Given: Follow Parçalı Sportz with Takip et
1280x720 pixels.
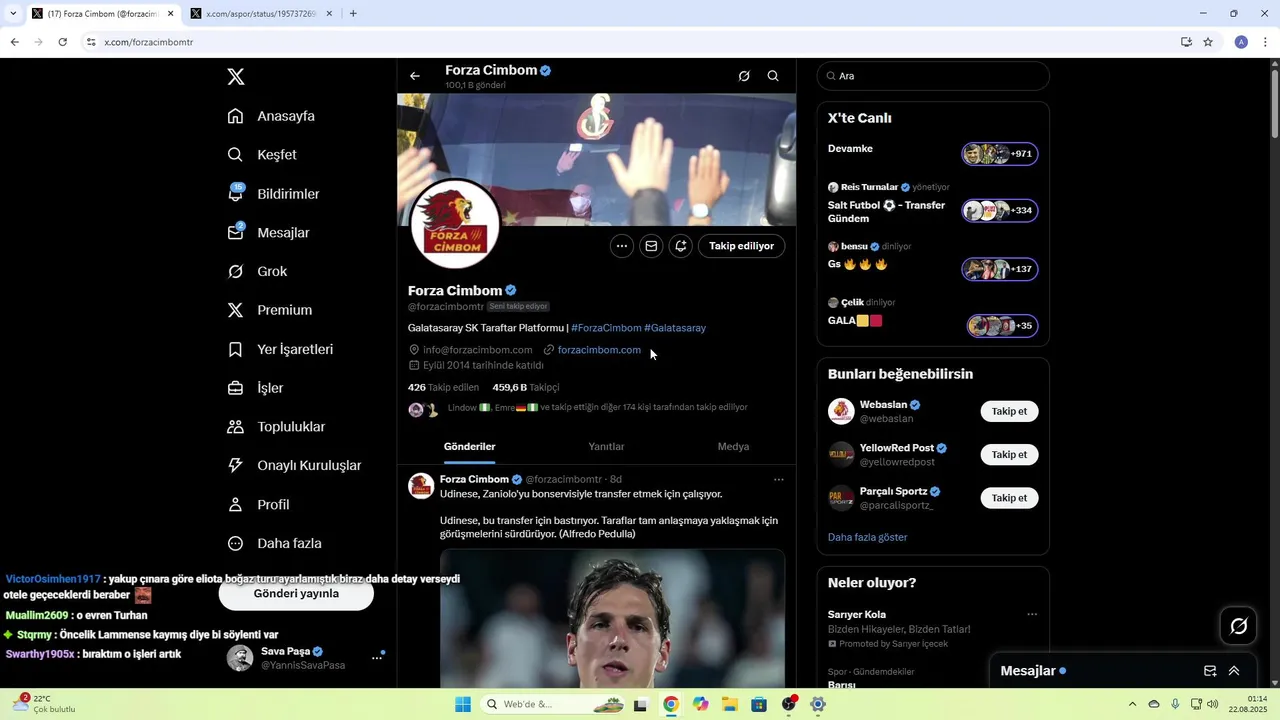Looking at the screenshot, I should coord(1009,498).
